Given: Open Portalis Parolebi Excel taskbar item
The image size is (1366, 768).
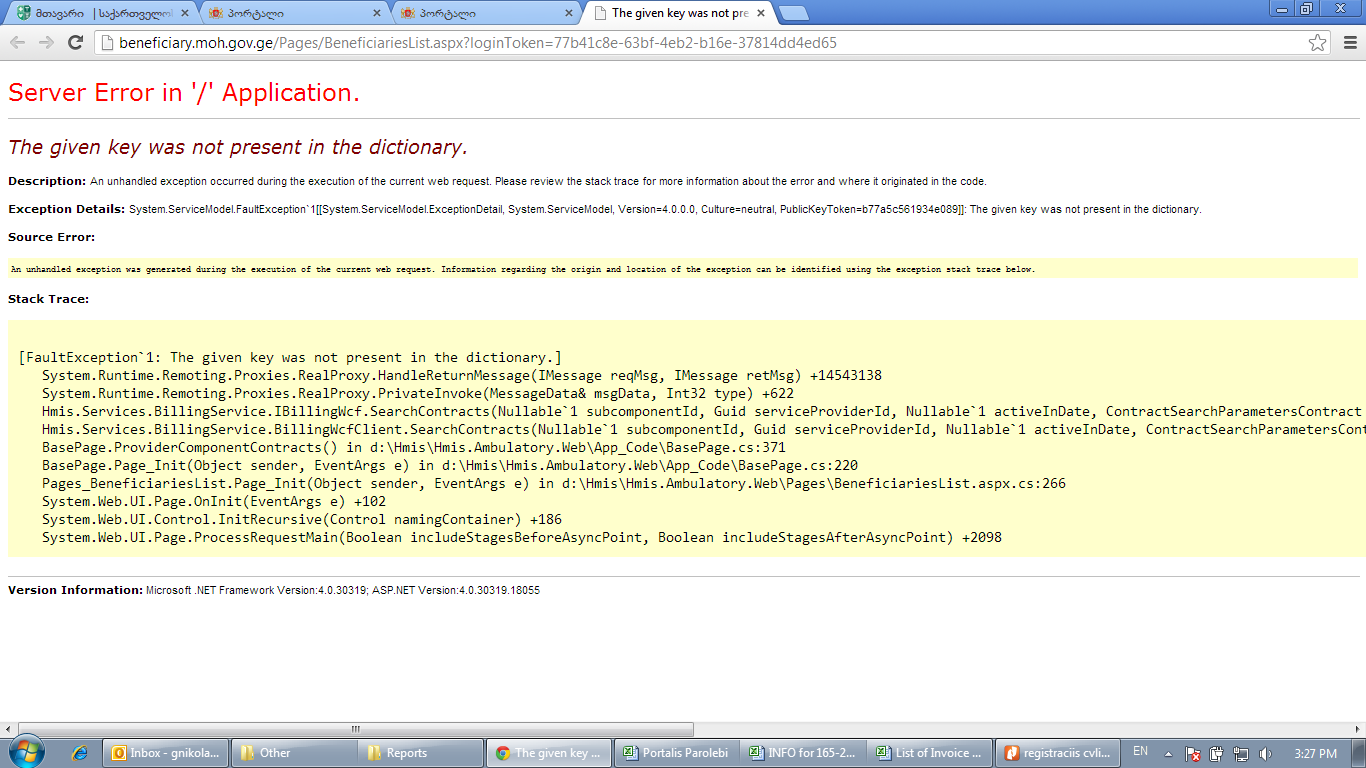Looking at the screenshot, I should coord(677,753).
